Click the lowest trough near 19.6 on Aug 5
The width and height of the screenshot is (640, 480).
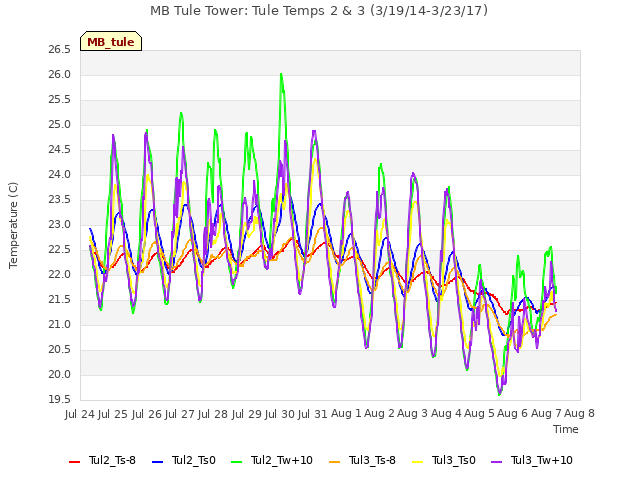coord(499,394)
